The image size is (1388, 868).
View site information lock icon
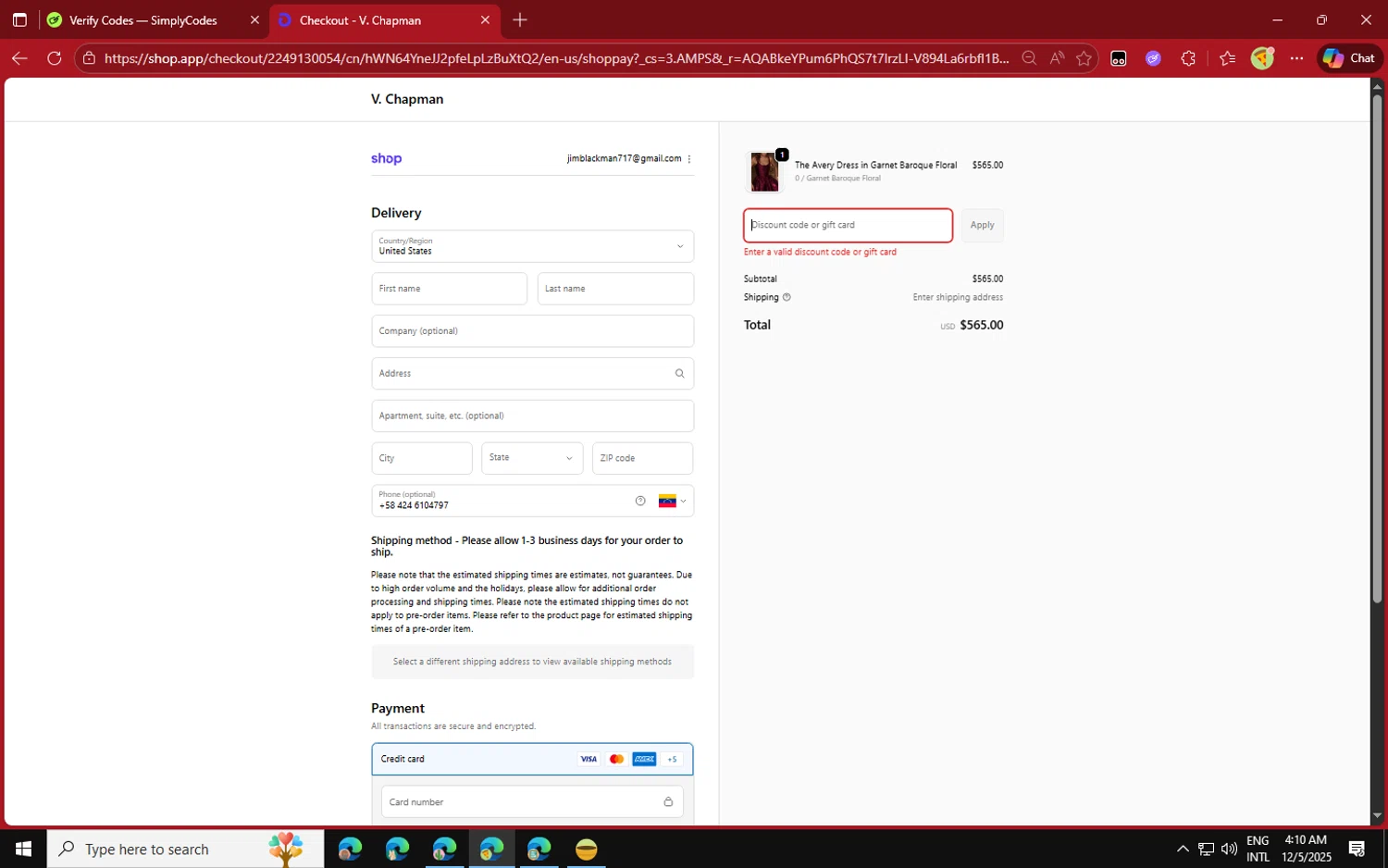coord(89,58)
